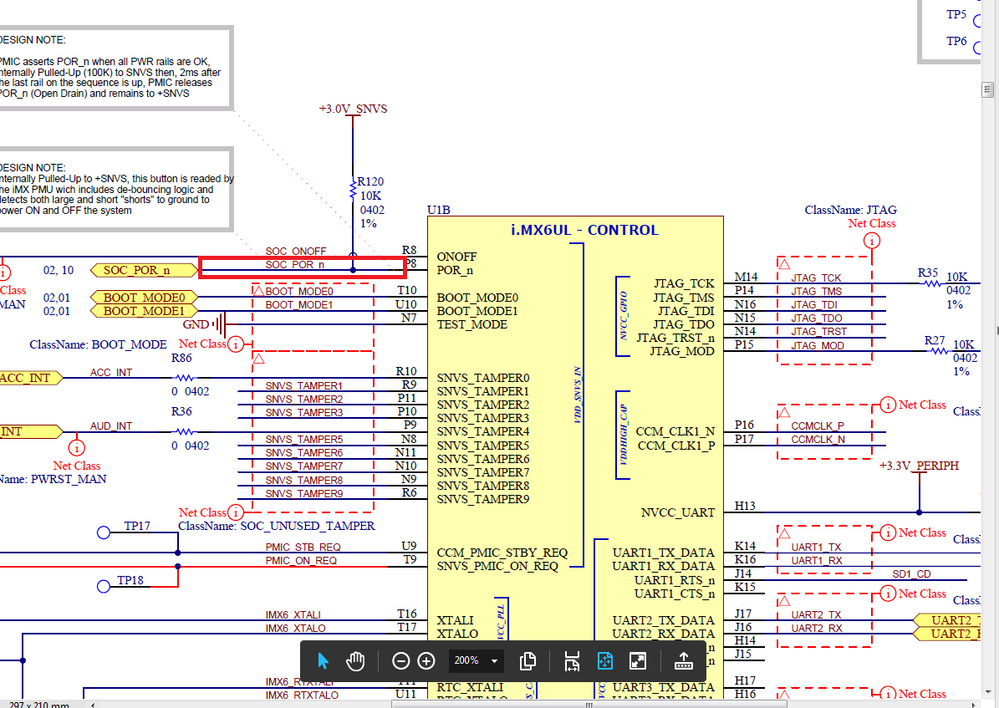Click the TP5 label

(x=956, y=14)
